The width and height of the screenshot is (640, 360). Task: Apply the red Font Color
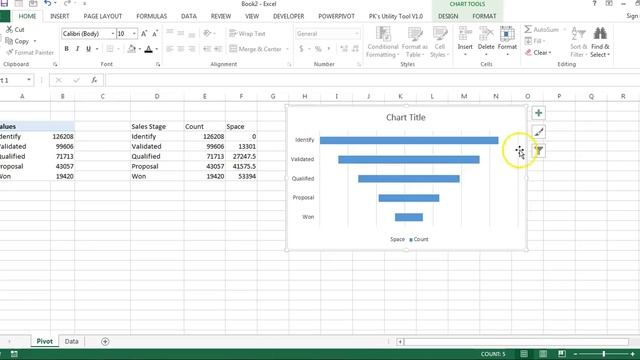(149, 49)
